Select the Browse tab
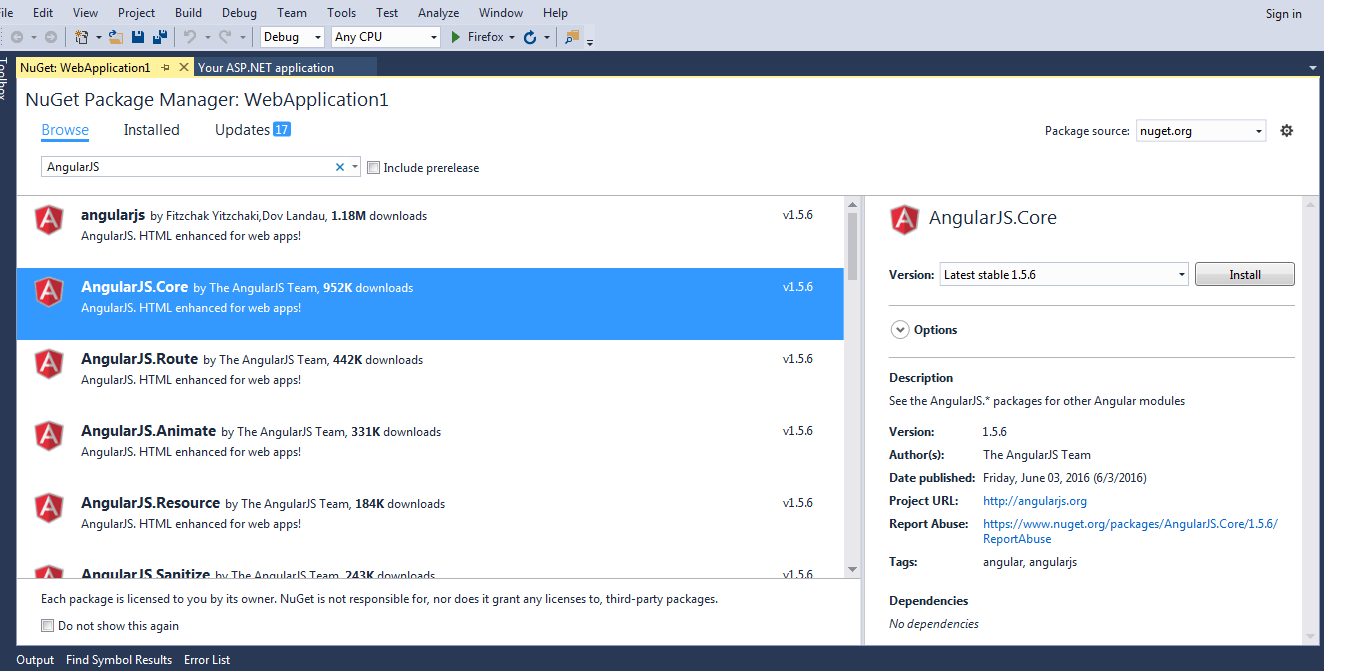This screenshot has width=1360, height=671. 65,130
